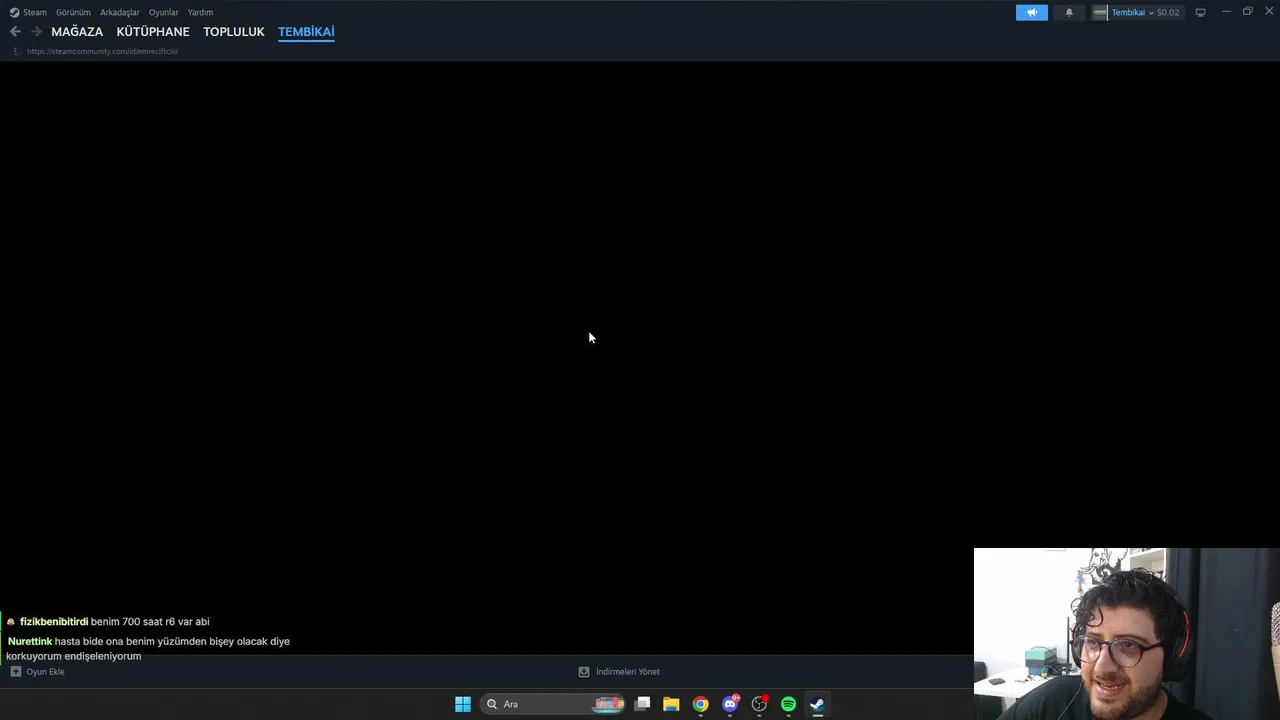Open Spotify from the taskbar
This screenshot has height=720, width=1280.
pos(788,704)
